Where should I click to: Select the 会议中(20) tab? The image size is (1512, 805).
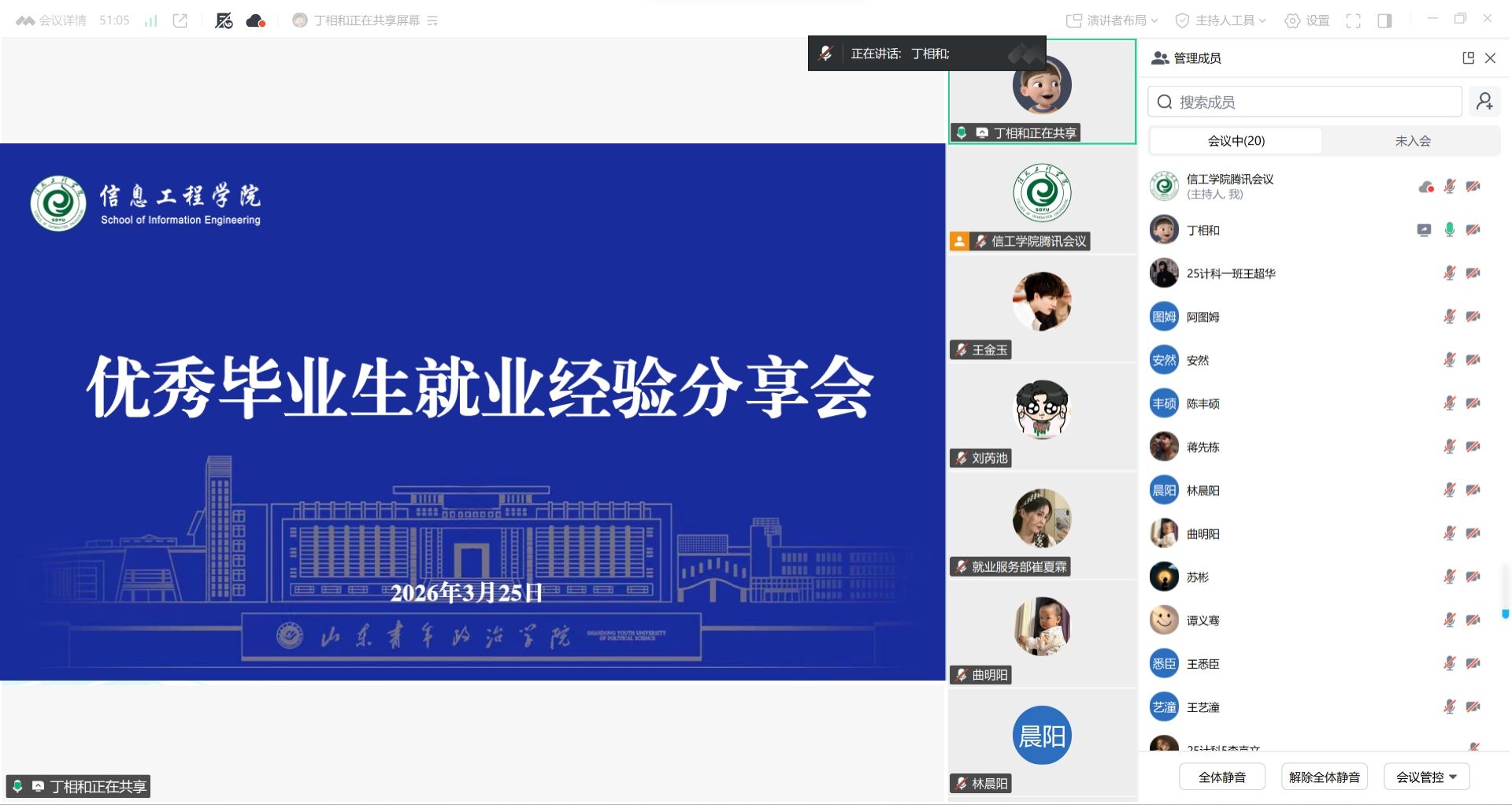[1236, 141]
